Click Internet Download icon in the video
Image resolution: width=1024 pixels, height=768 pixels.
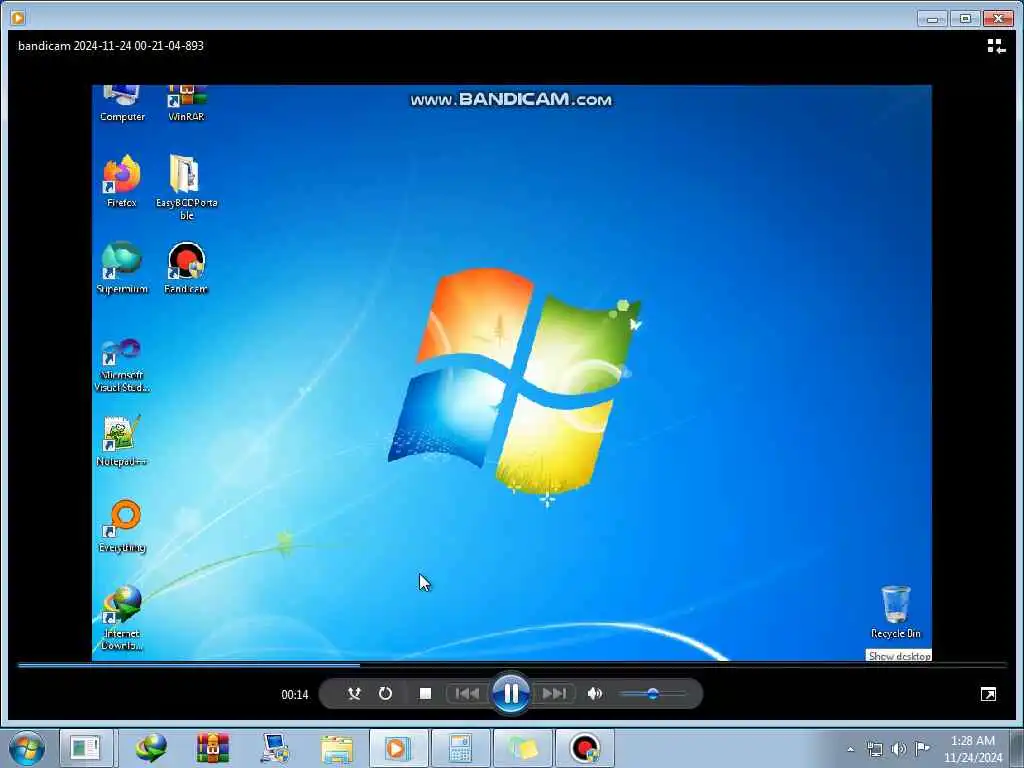(122, 618)
